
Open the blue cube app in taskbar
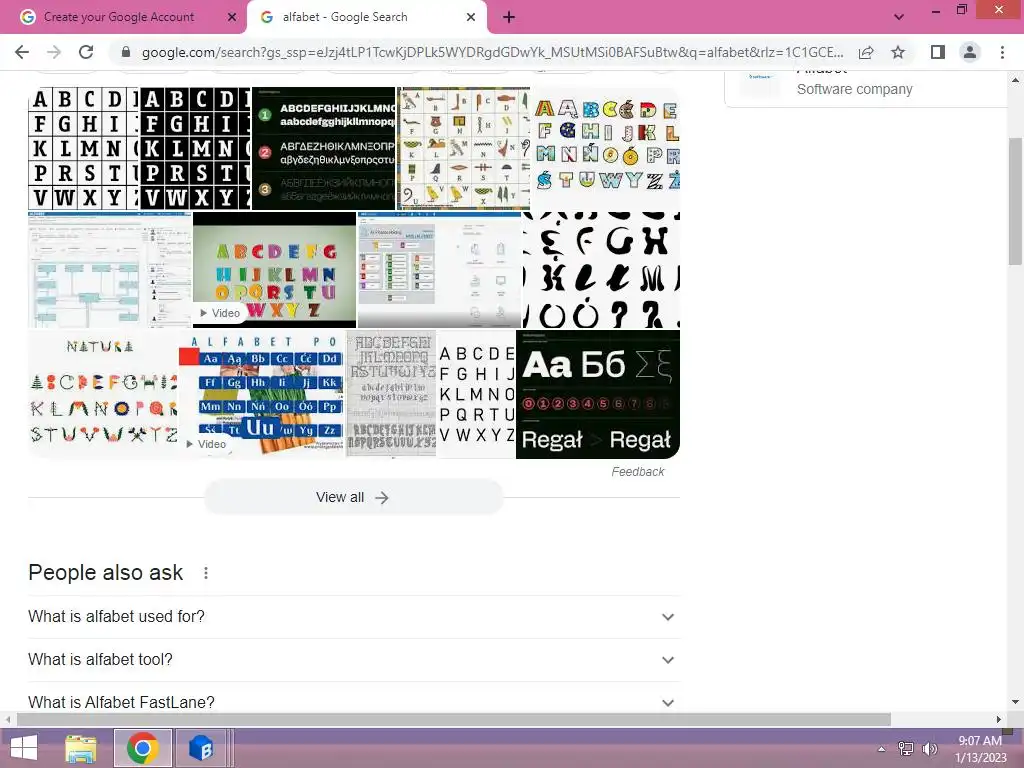[x=201, y=748]
